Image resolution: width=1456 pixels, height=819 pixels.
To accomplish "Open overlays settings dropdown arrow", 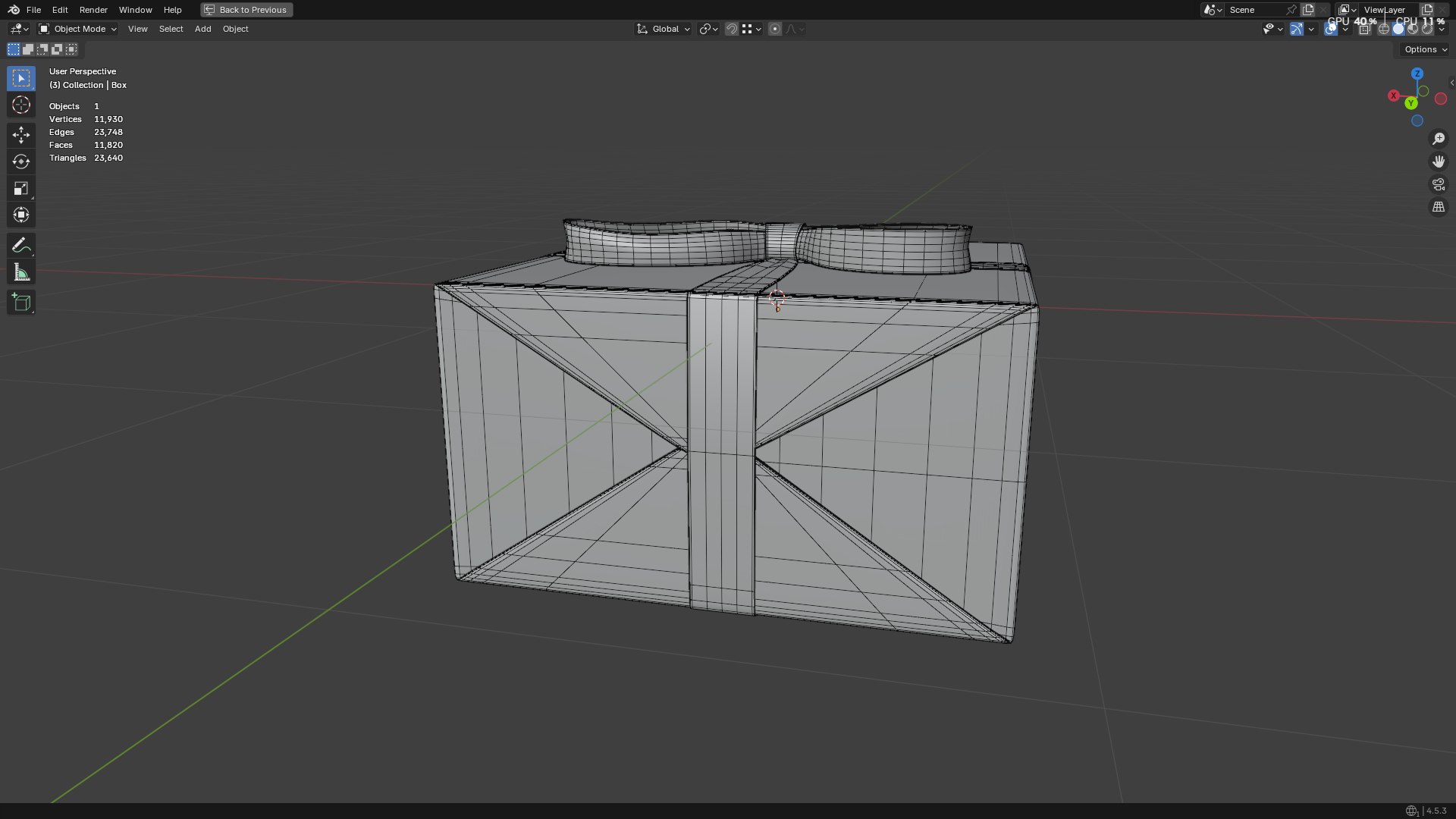I will (x=1345, y=29).
